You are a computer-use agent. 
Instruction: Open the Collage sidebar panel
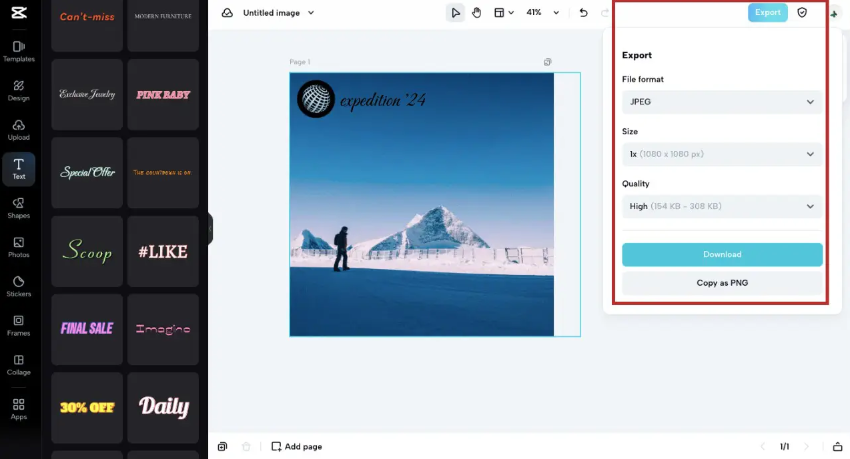pyautogui.click(x=19, y=365)
